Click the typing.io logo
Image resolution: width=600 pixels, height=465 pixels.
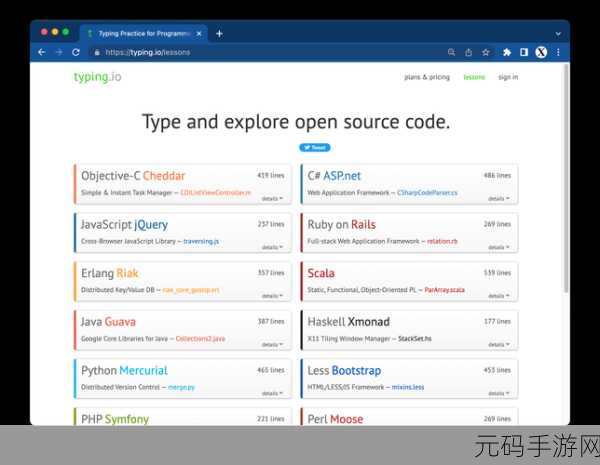coord(97,77)
